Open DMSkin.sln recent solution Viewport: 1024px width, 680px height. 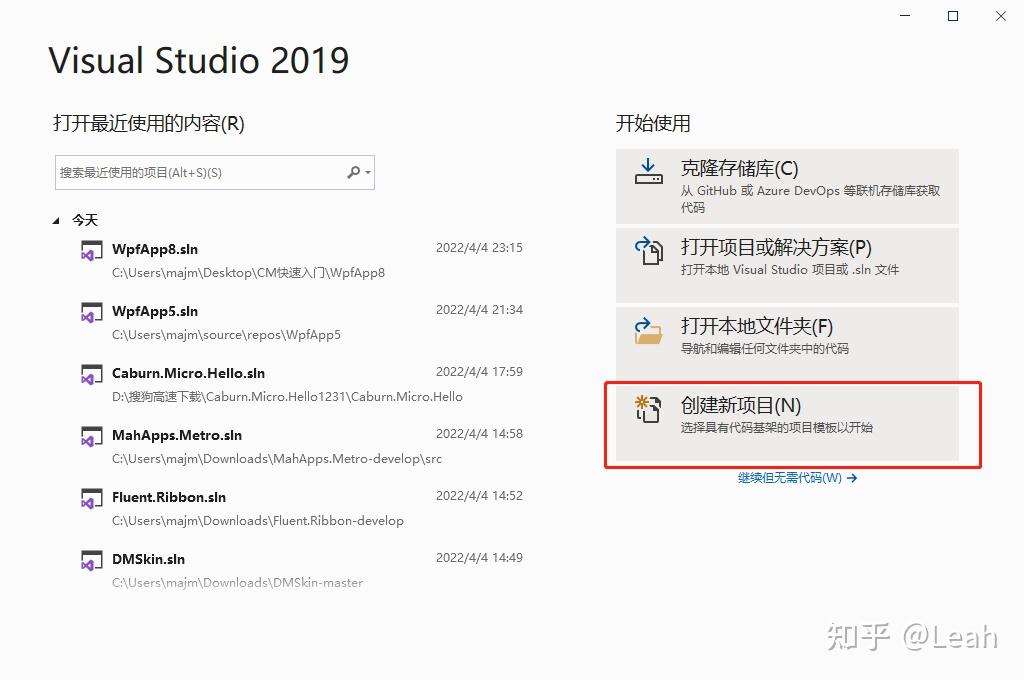click(x=149, y=559)
